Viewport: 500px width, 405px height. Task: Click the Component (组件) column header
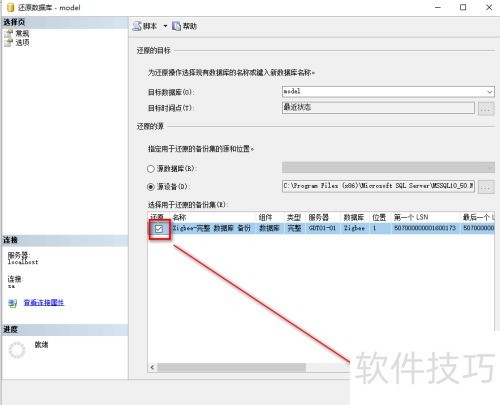tap(270, 217)
